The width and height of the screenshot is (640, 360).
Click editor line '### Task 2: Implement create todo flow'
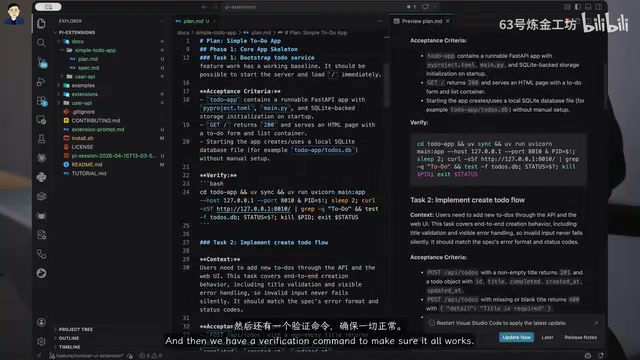264,242
